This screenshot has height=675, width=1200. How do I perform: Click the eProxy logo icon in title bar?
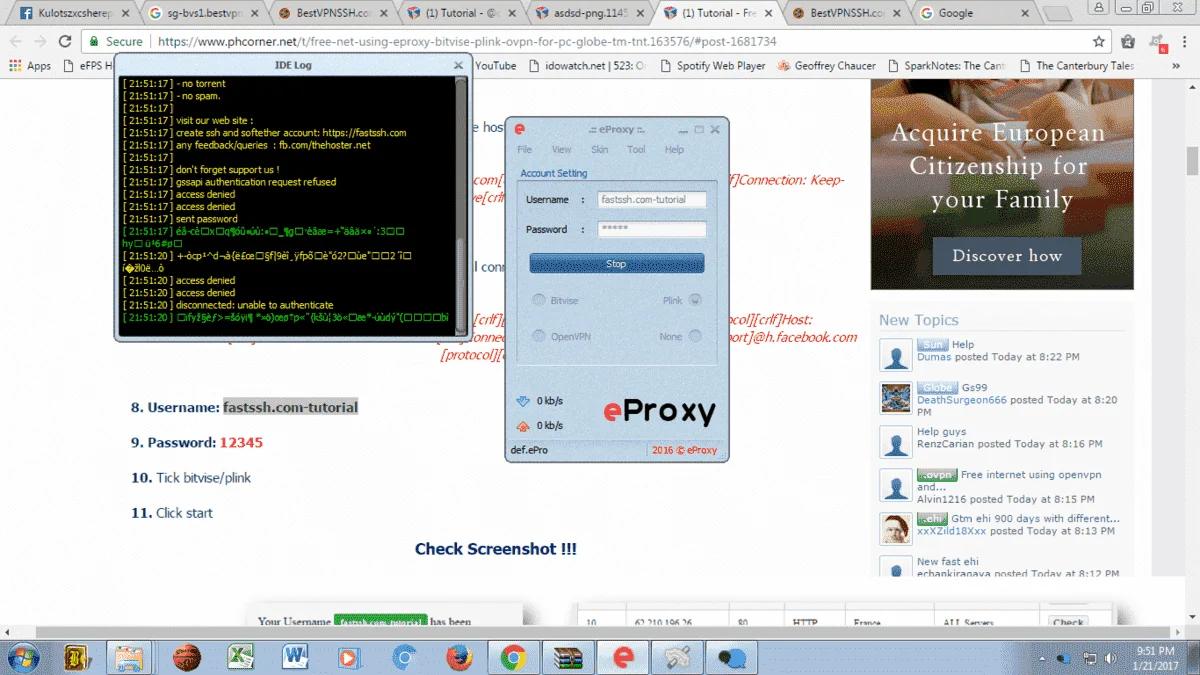[520, 129]
